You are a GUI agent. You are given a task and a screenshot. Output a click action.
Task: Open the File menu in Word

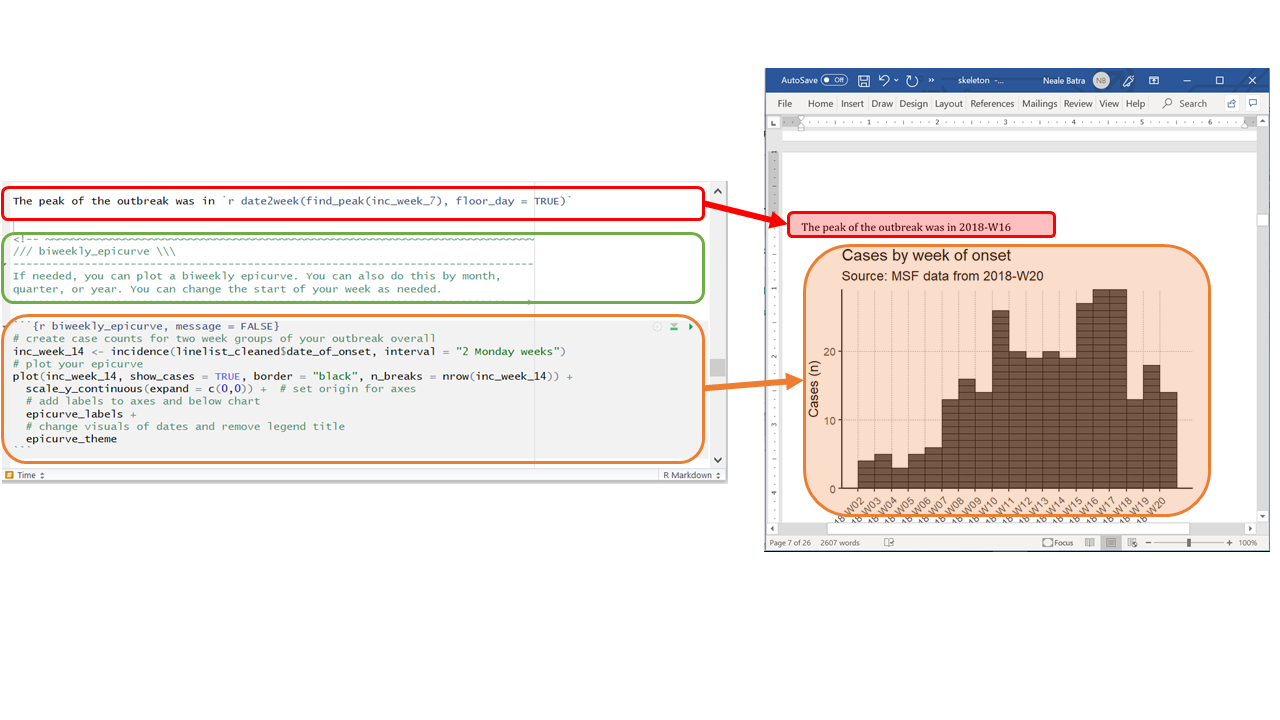point(785,103)
